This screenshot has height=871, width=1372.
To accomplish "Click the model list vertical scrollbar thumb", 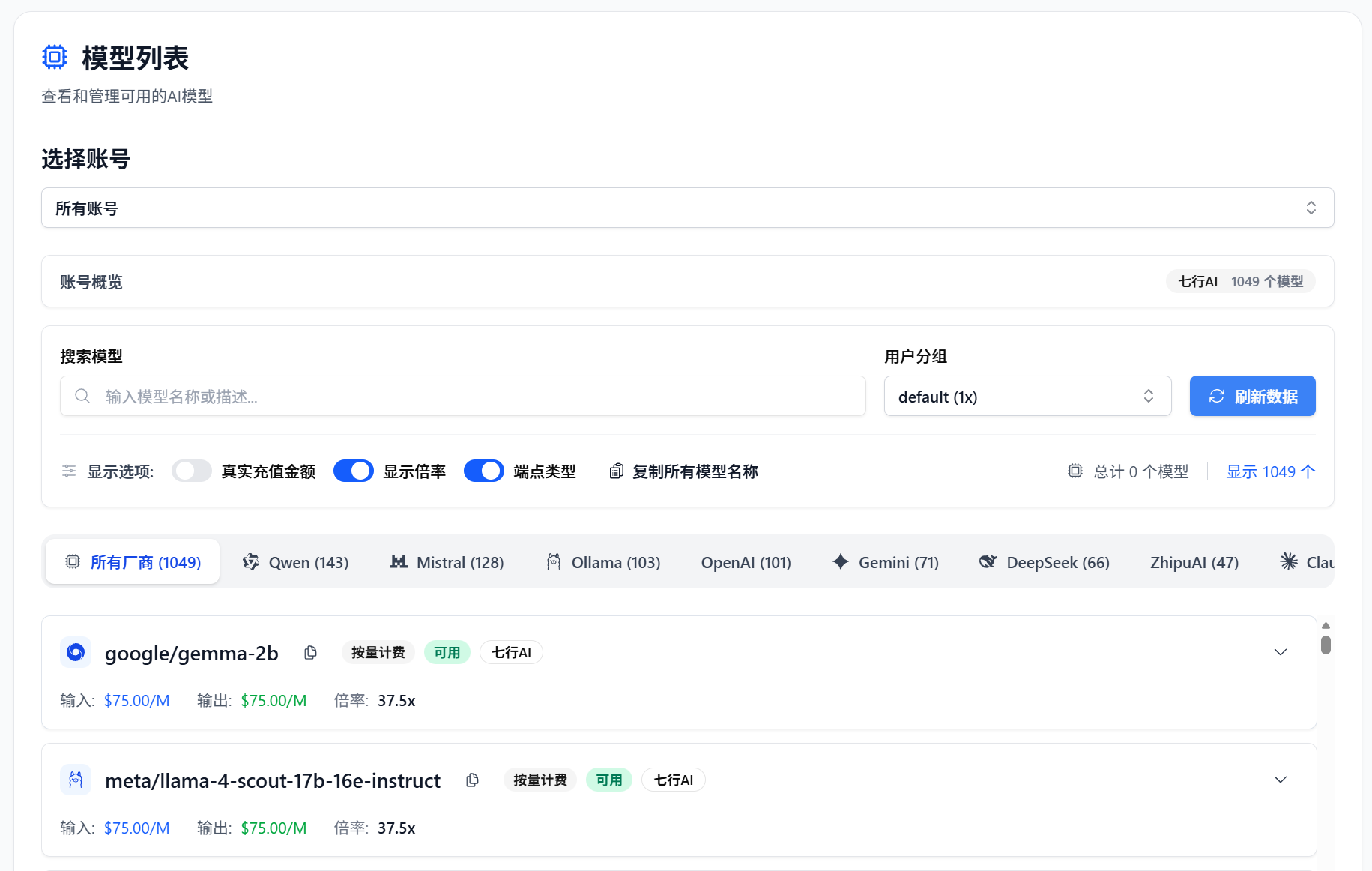I will click(x=1326, y=645).
